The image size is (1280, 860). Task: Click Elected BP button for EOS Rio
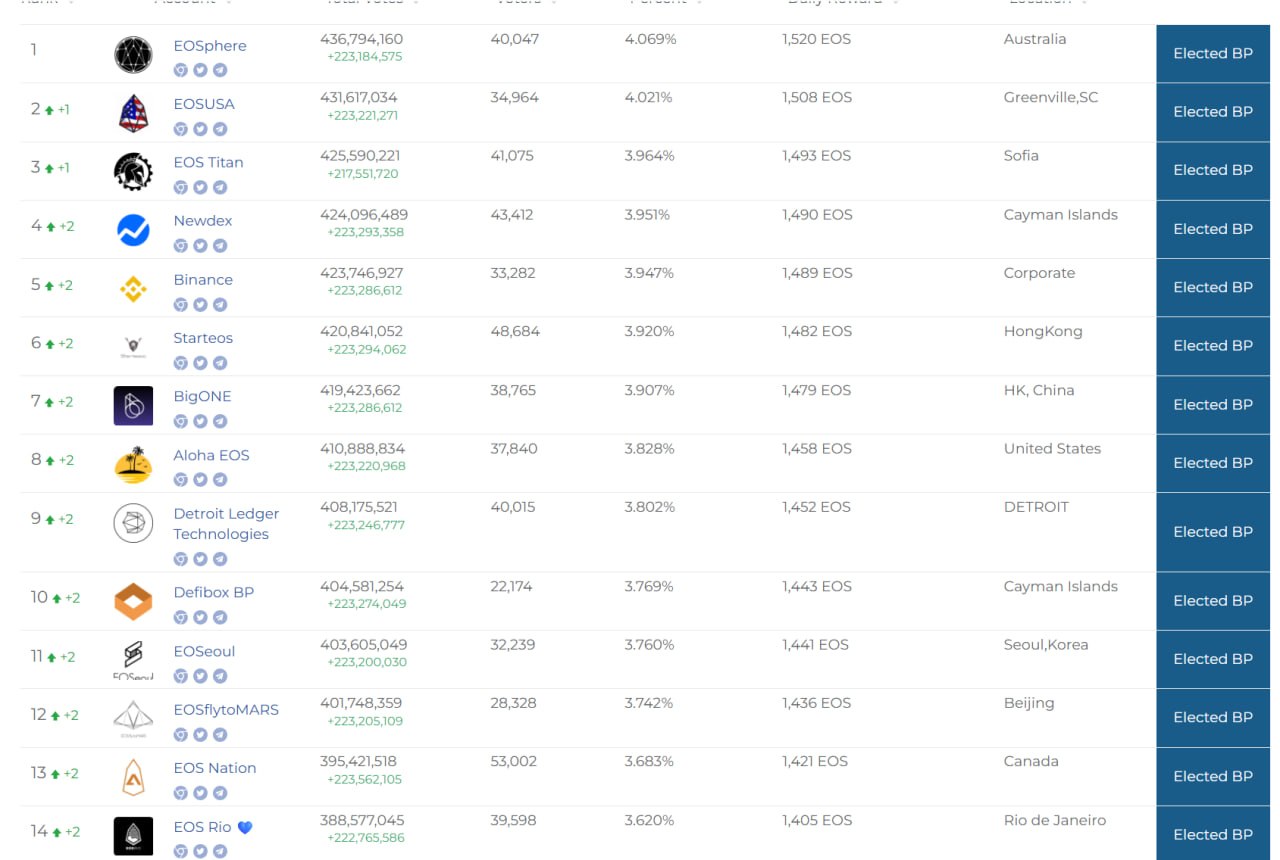pyautogui.click(x=1213, y=835)
